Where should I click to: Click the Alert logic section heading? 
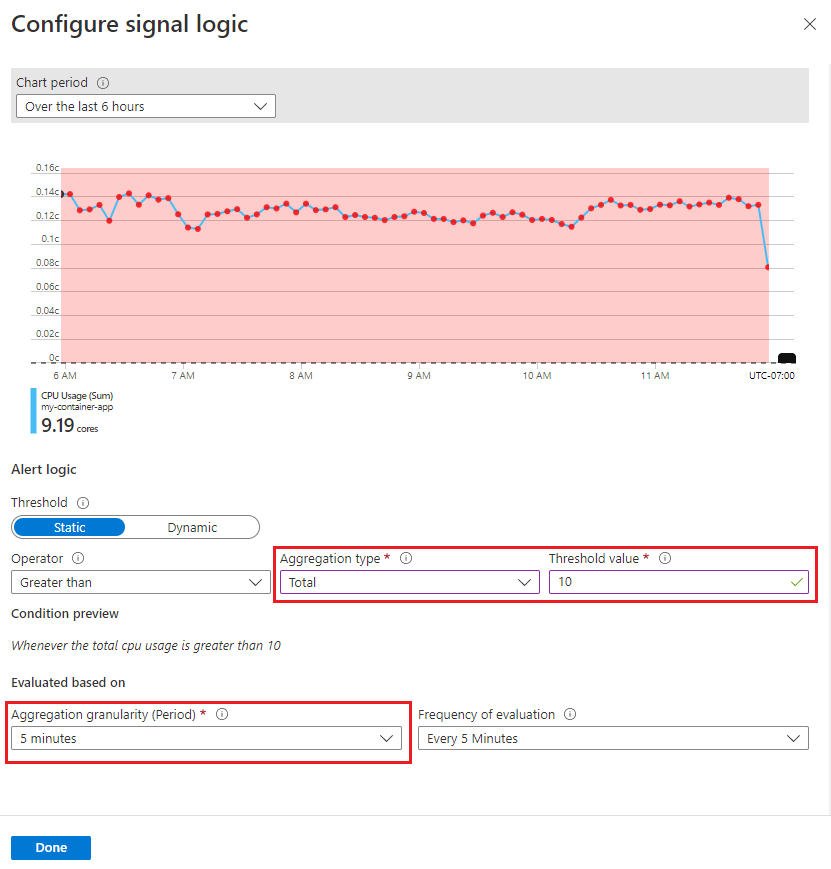click(43, 469)
